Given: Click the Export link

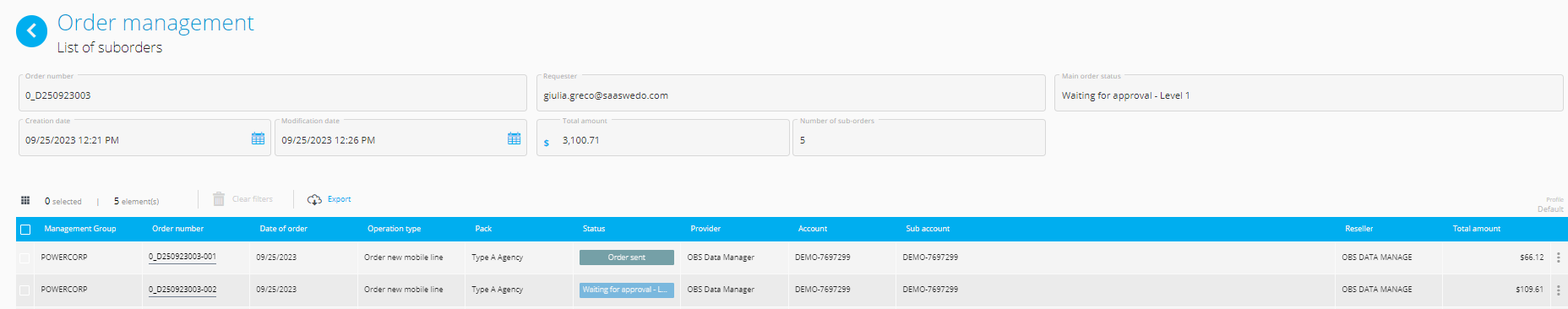Looking at the screenshot, I should pos(340,199).
